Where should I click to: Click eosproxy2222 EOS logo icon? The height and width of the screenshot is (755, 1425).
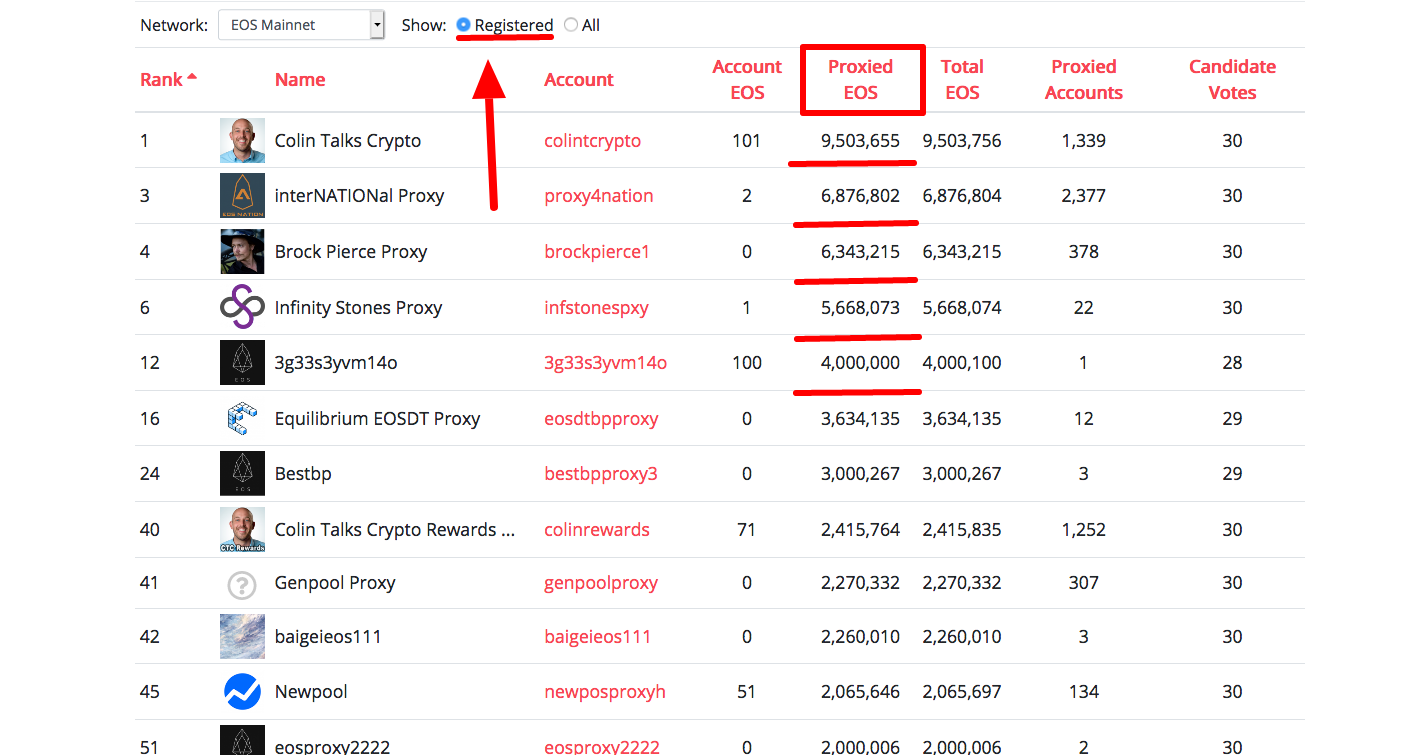click(x=242, y=741)
